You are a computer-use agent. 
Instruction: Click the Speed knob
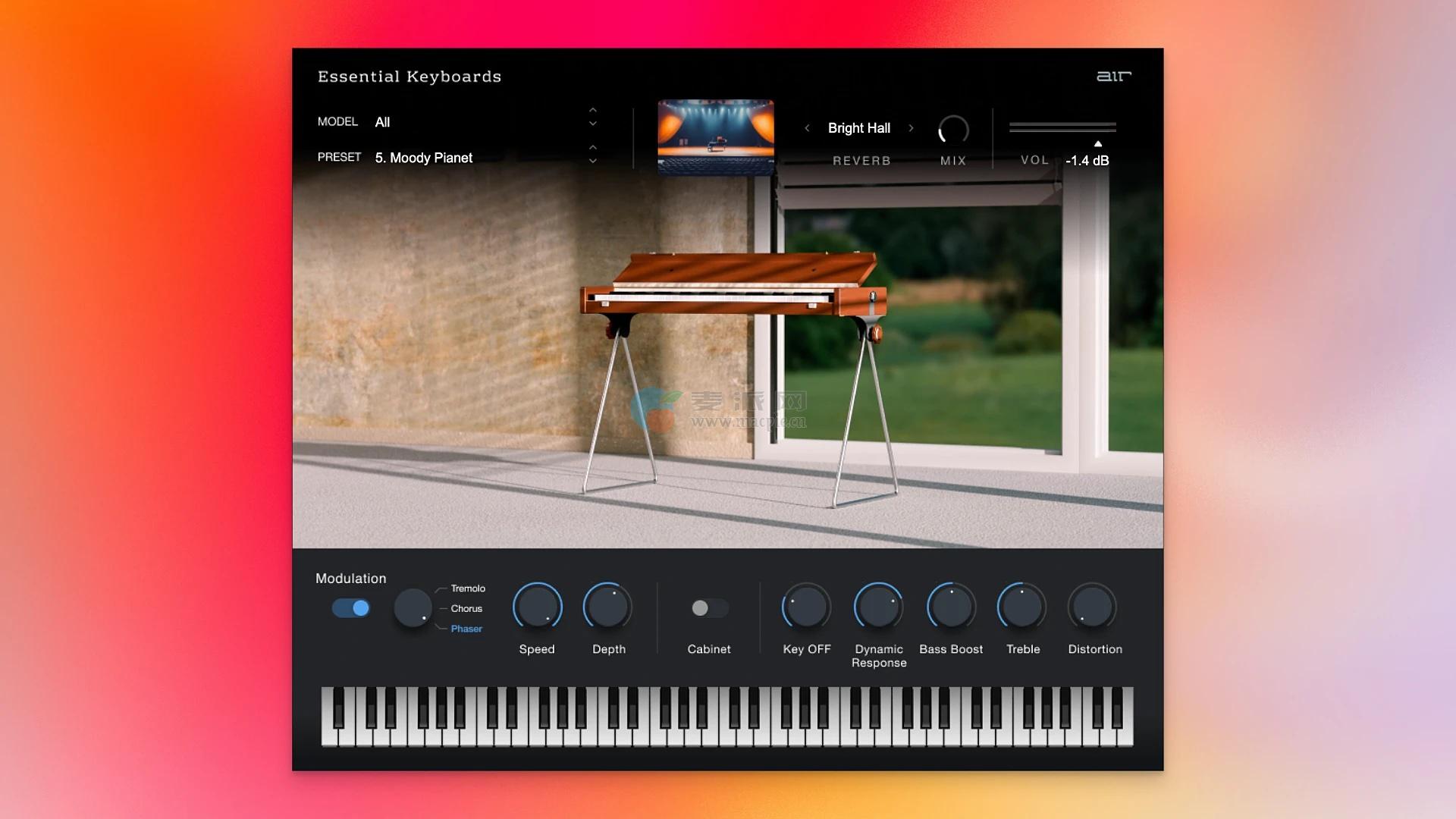tap(537, 607)
